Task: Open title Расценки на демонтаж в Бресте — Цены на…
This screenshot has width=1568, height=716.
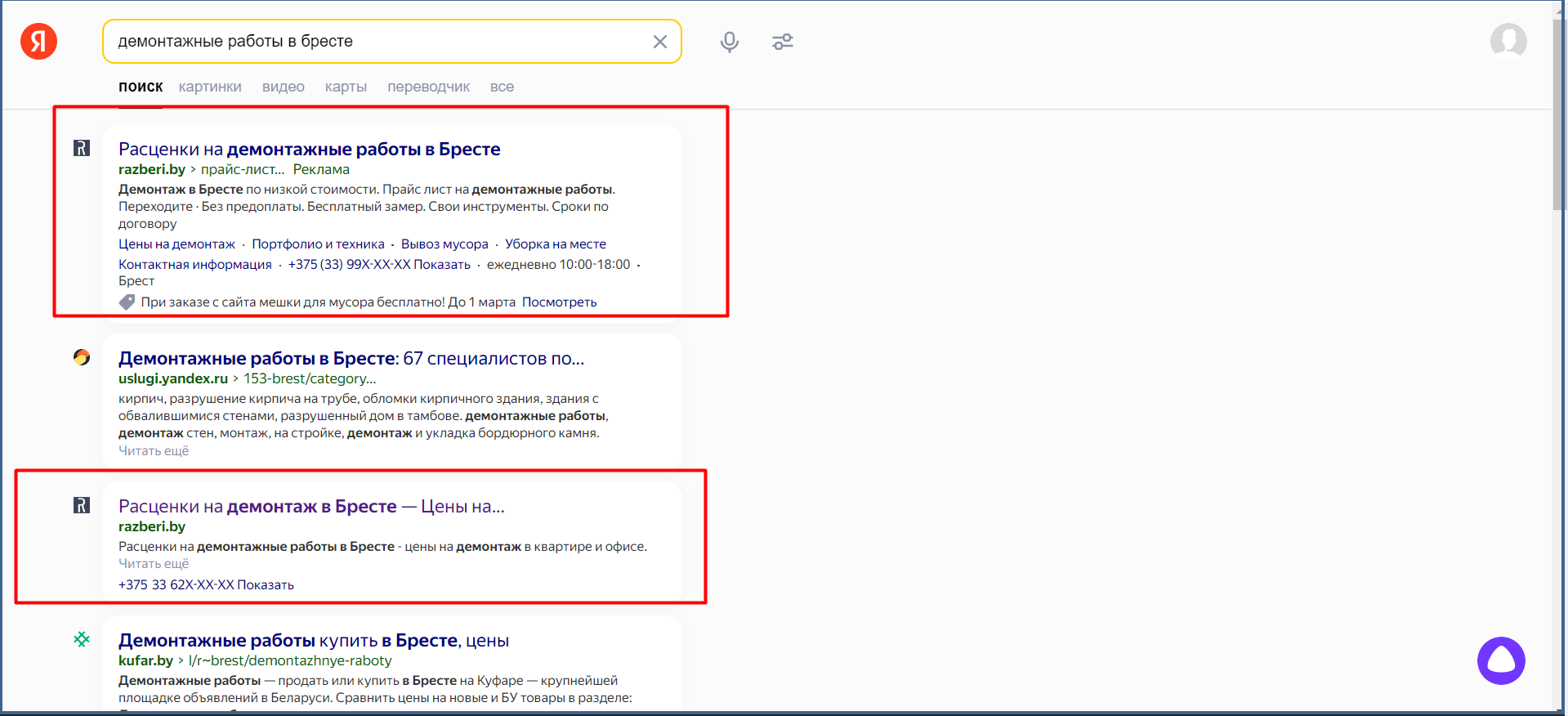Action: [311, 506]
